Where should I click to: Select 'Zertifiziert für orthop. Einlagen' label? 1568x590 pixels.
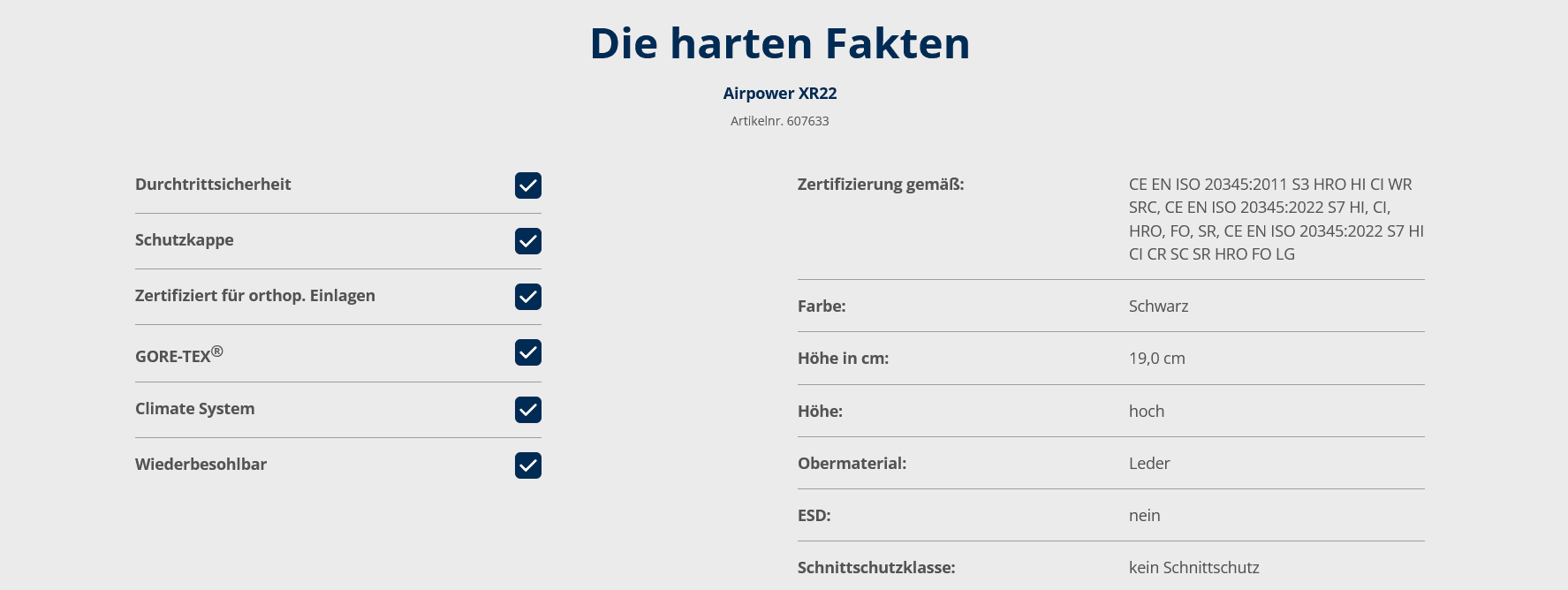point(255,295)
